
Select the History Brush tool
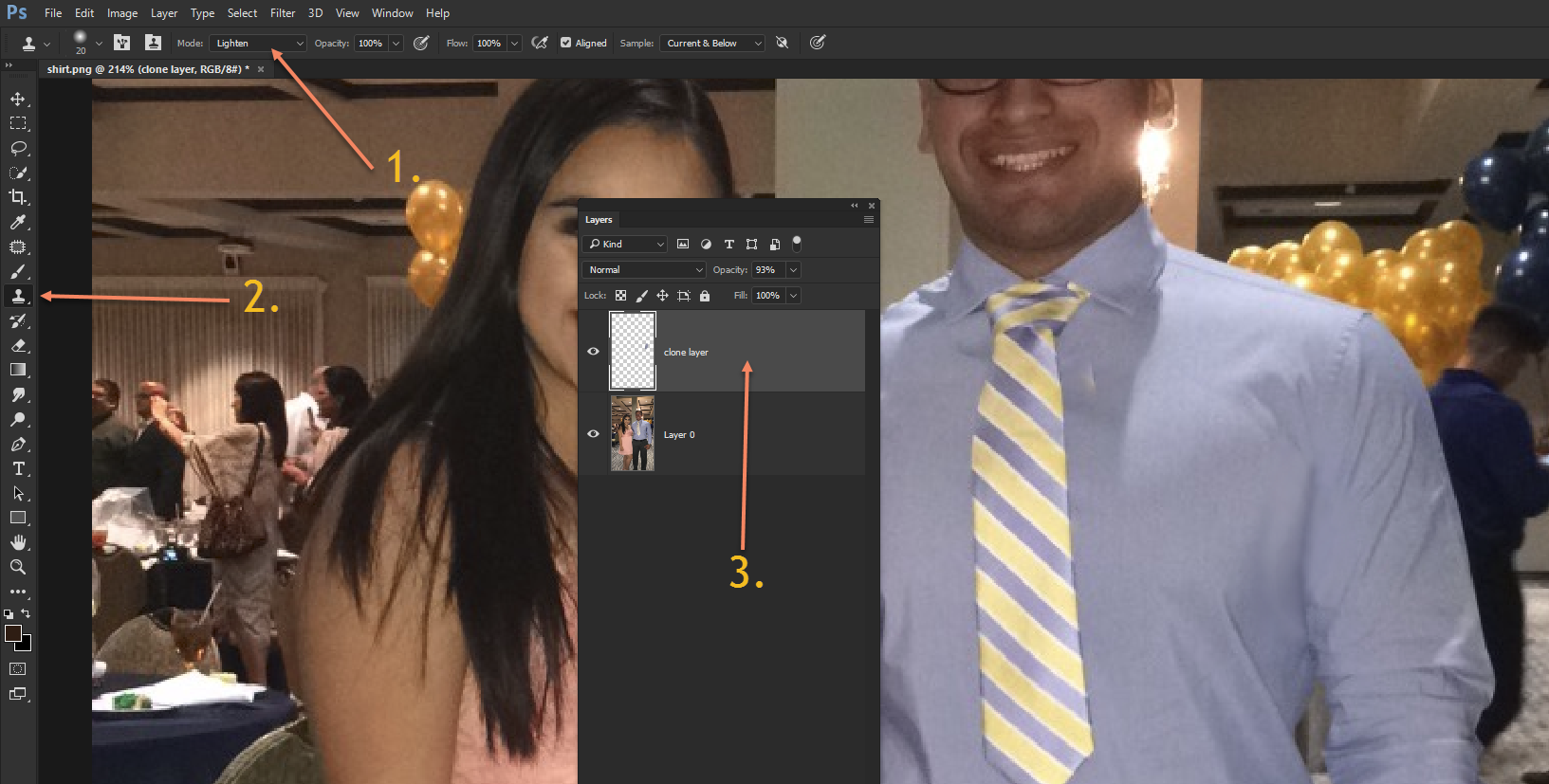18,320
